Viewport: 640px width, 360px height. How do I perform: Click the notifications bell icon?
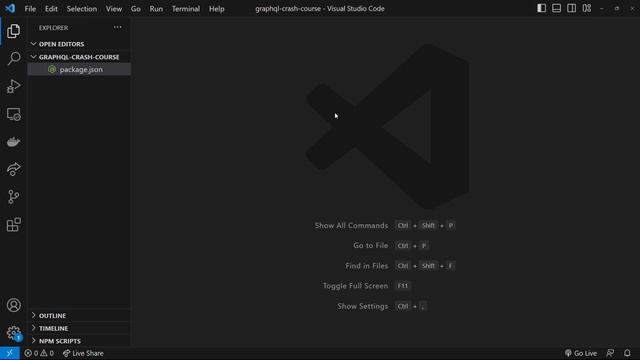coord(627,353)
